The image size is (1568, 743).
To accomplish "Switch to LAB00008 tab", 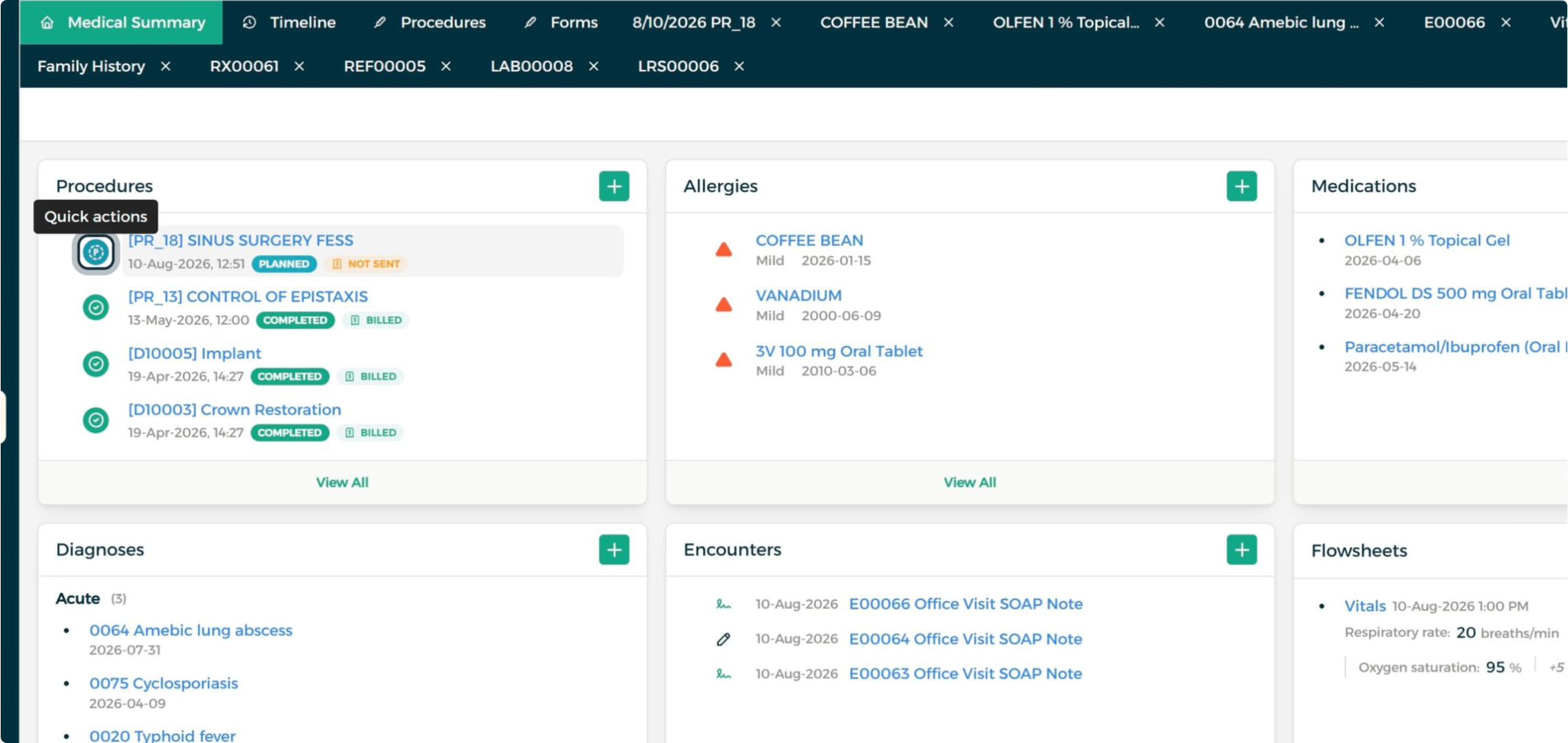I will 531,66.
